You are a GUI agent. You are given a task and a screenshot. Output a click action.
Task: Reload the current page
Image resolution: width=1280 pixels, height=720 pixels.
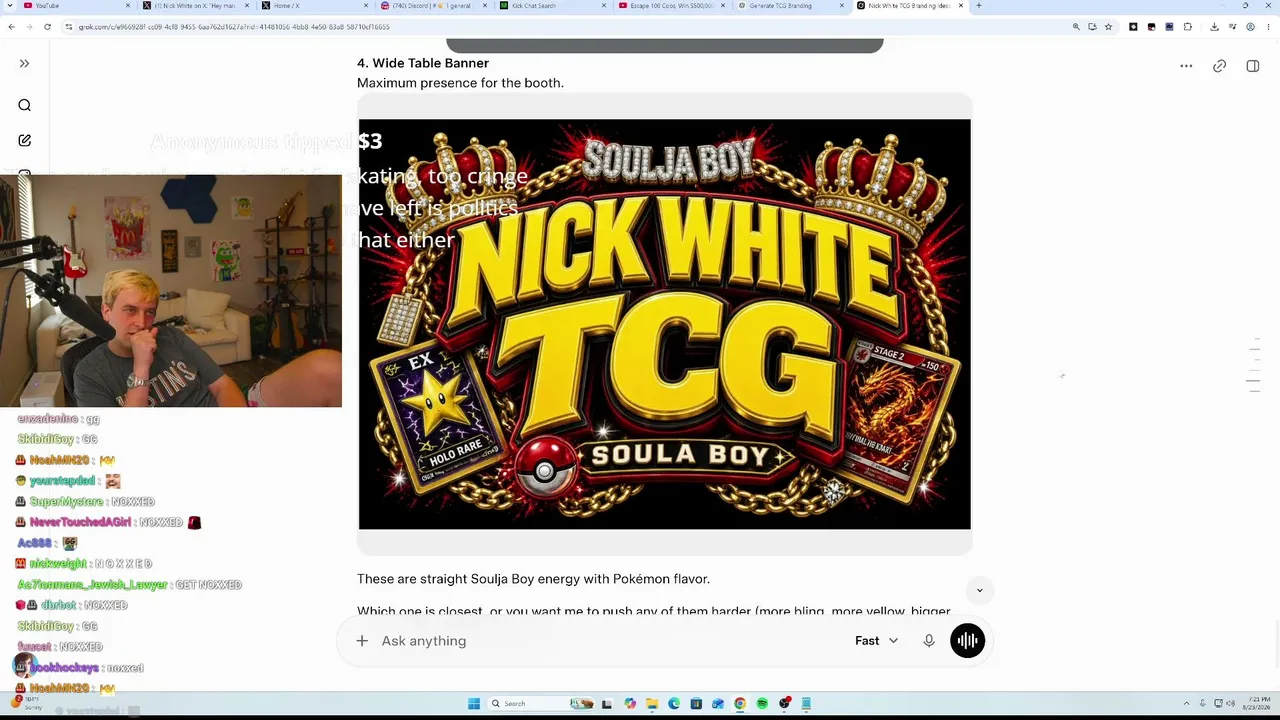(x=47, y=27)
